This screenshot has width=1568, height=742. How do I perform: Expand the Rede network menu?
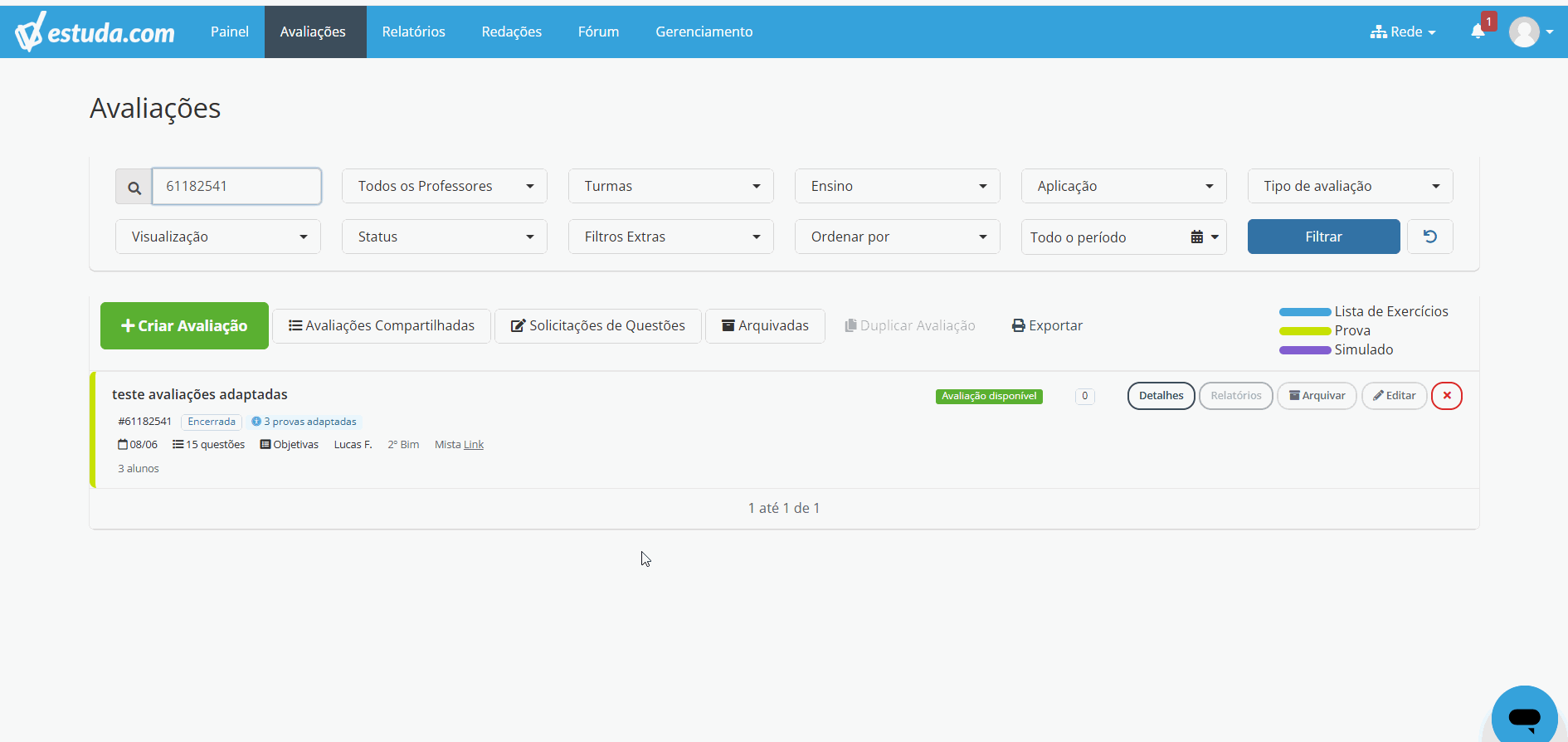(x=1403, y=32)
